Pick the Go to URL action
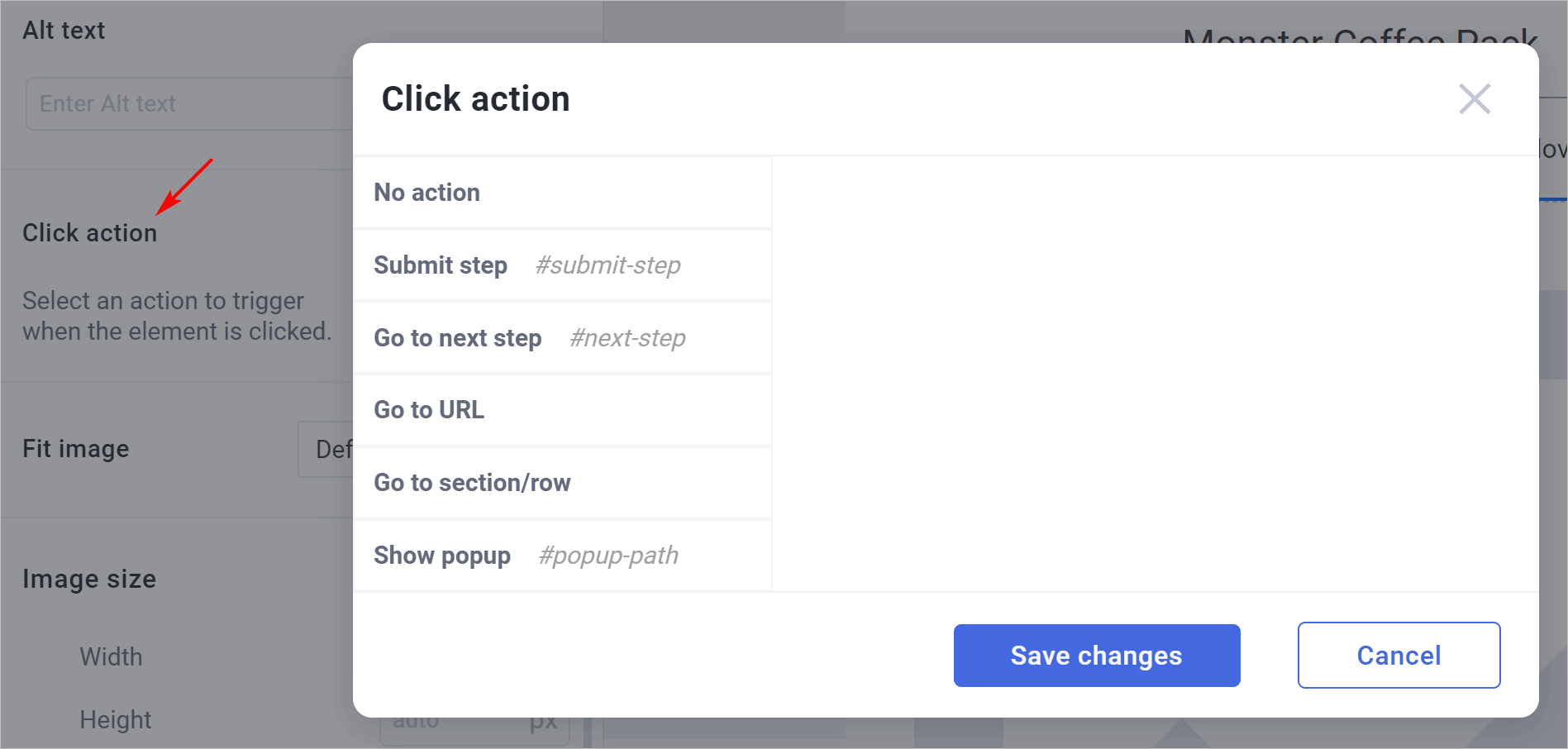Screen dimensions: 1568x749 (x=562, y=410)
